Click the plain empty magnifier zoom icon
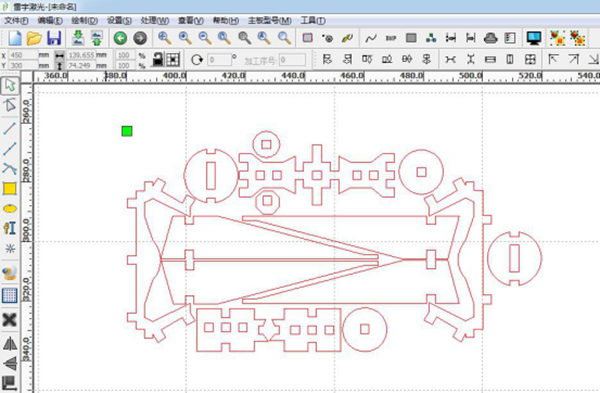This screenshot has height=393, width=600. [284, 38]
